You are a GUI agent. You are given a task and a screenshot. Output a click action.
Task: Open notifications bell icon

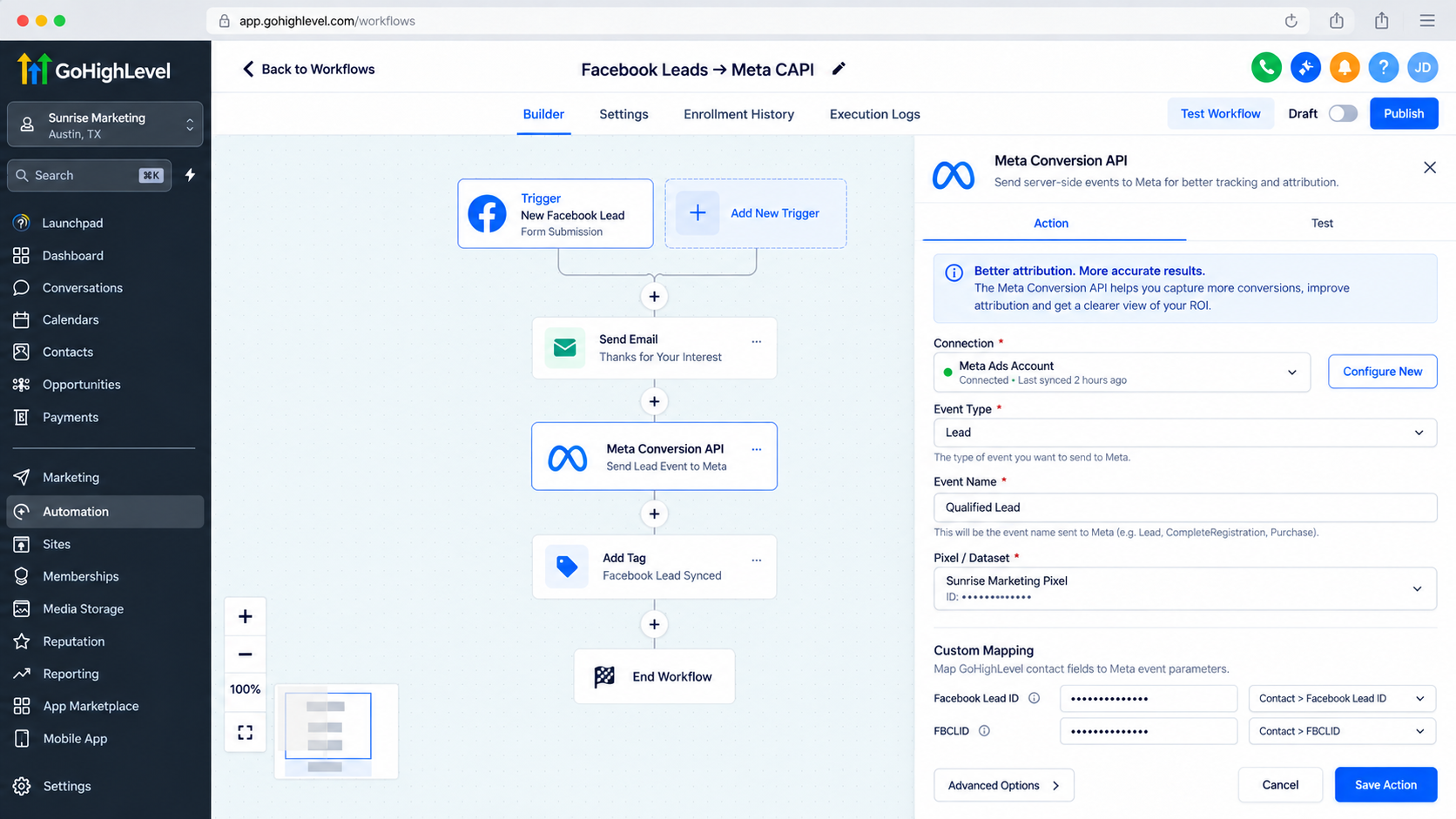pyautogui.click(x=1345, y=67)
